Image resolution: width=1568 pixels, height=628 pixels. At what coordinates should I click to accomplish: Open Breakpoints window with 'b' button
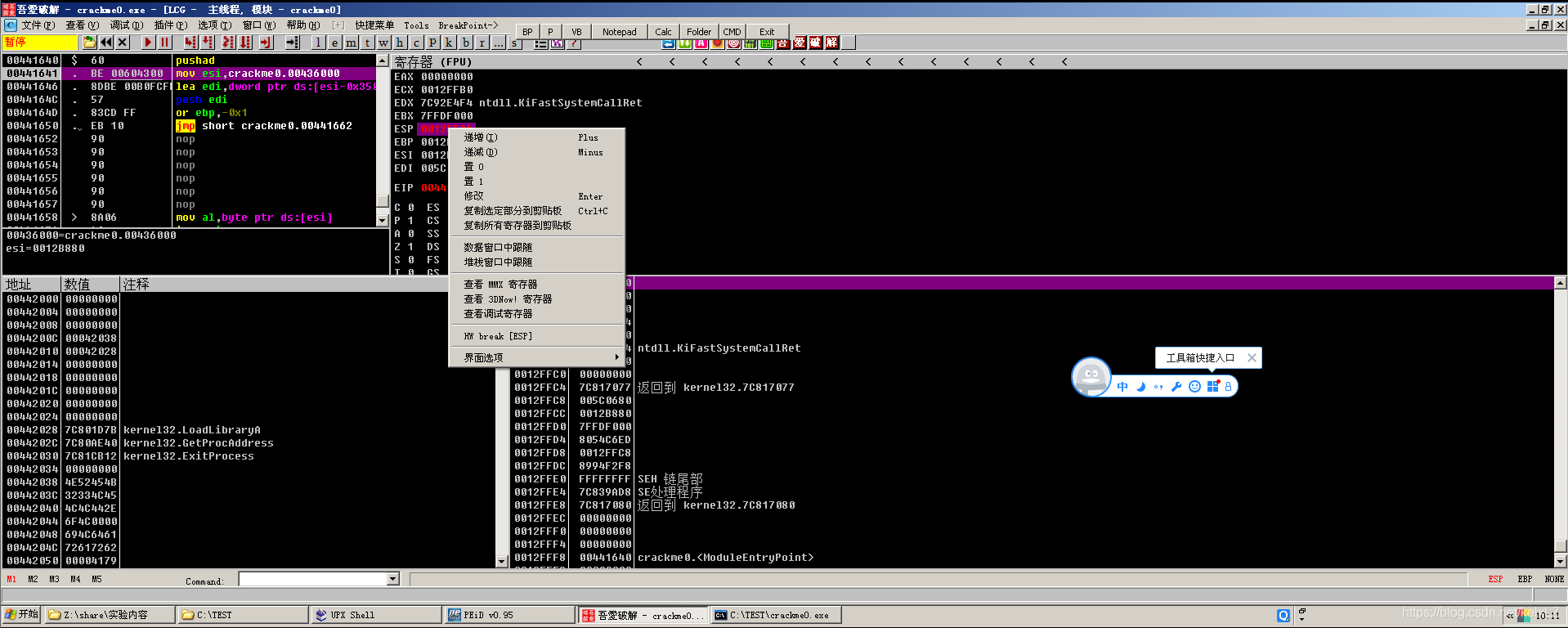[466, 43]
